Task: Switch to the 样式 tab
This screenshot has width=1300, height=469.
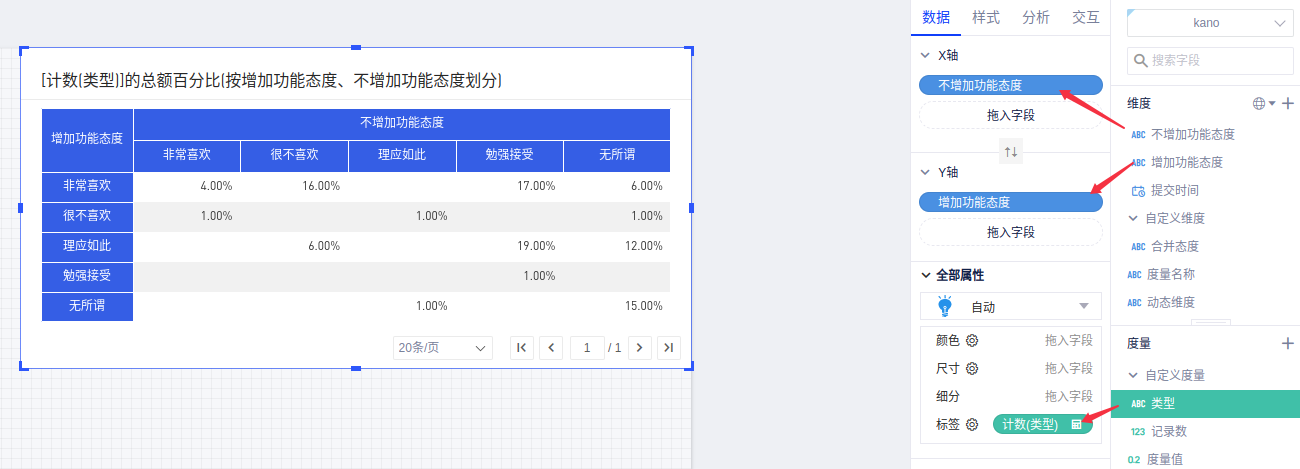Action: click(x=986, y=17)
